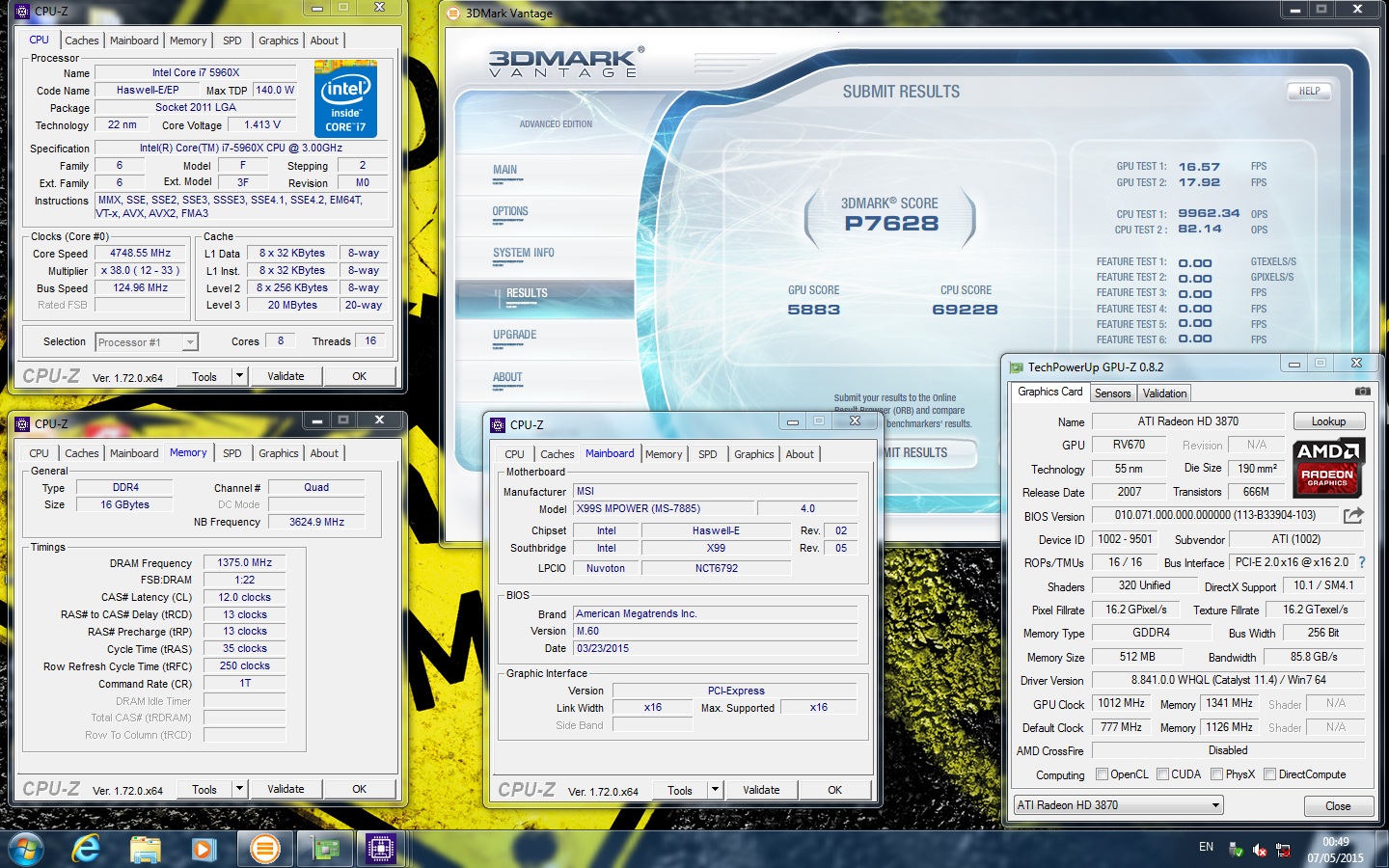The height and width of the screenshot is (868, 1389).
Task: Click the GPU Clock 1012 MHz value
Action: click(x=1121, y=703)
